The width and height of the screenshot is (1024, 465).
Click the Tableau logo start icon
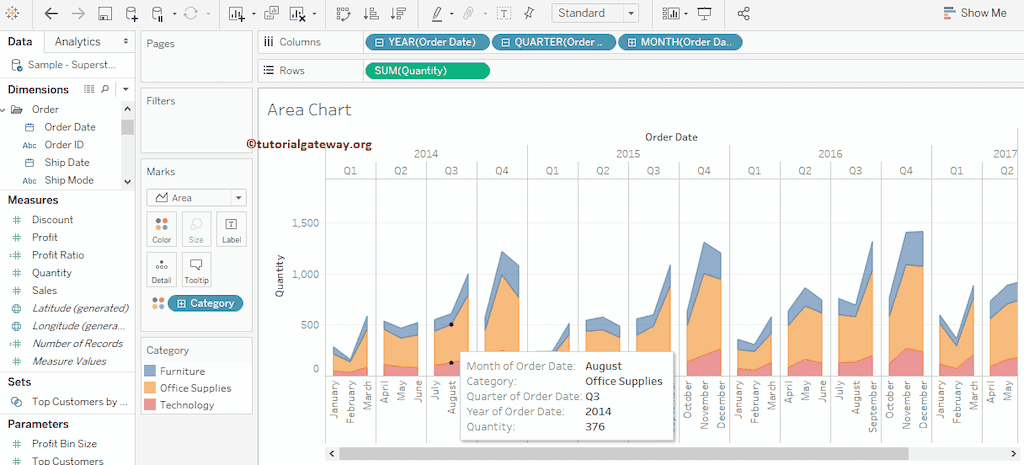pyautogui.click(x=14, y=14)
